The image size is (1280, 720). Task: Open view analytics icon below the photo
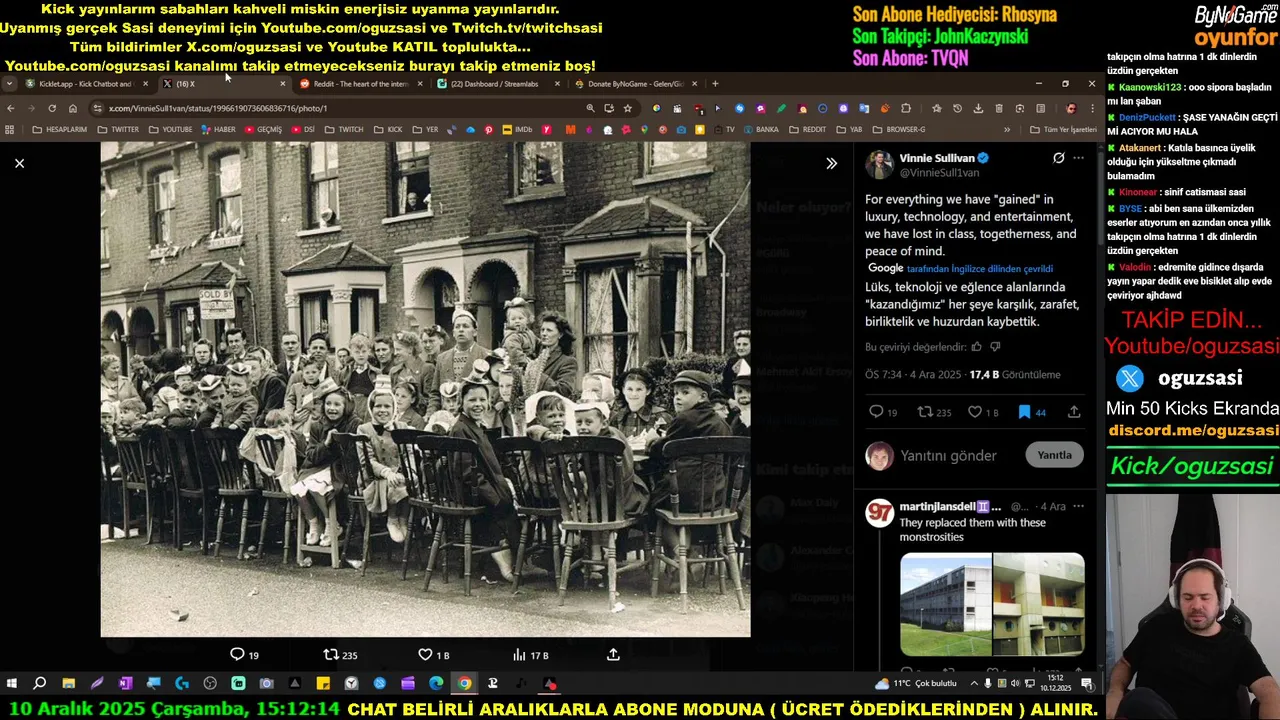[519, 655]
